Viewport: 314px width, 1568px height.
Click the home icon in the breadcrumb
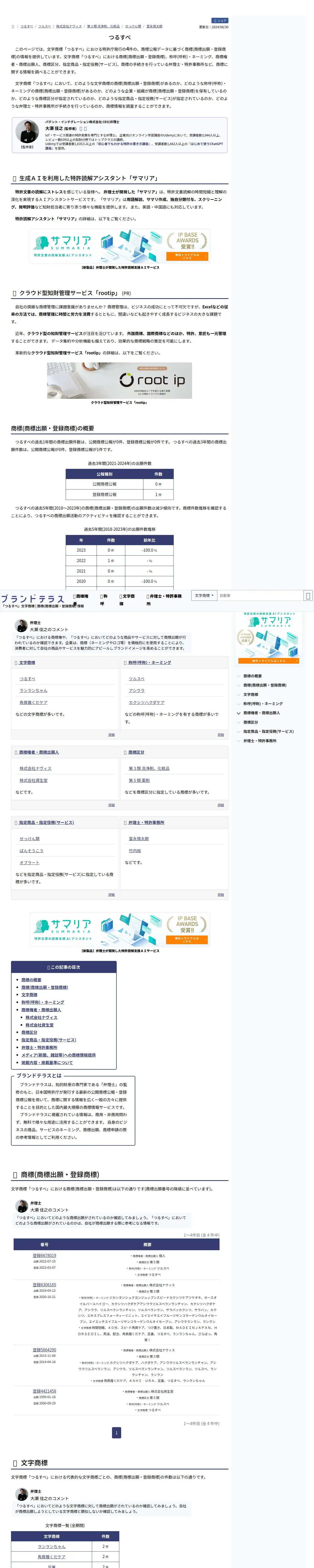pos(13,27)
